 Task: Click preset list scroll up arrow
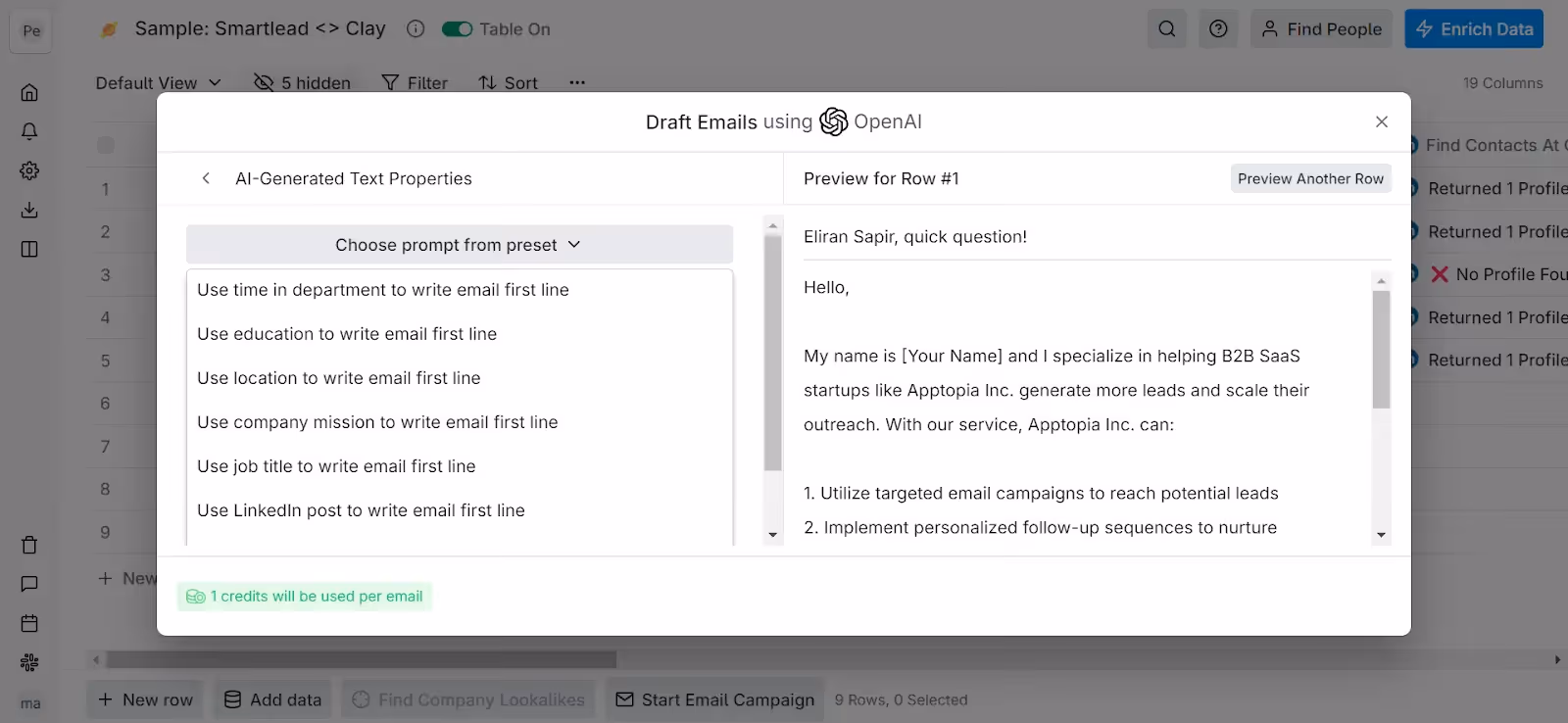(x=772, y=225)
